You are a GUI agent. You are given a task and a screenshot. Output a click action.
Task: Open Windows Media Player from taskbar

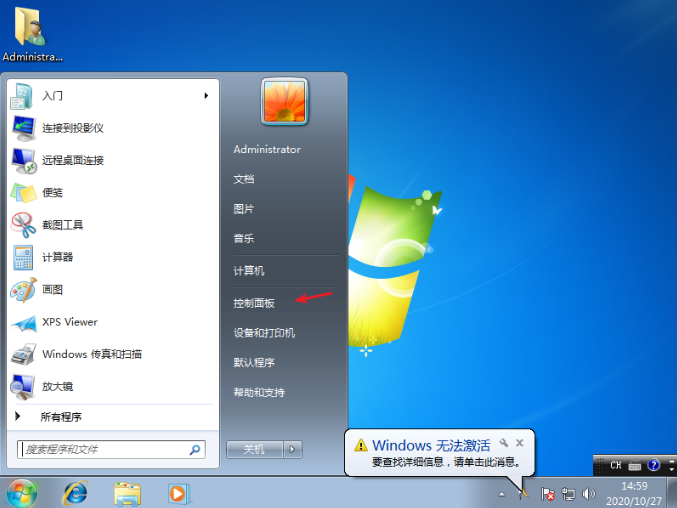178,492
